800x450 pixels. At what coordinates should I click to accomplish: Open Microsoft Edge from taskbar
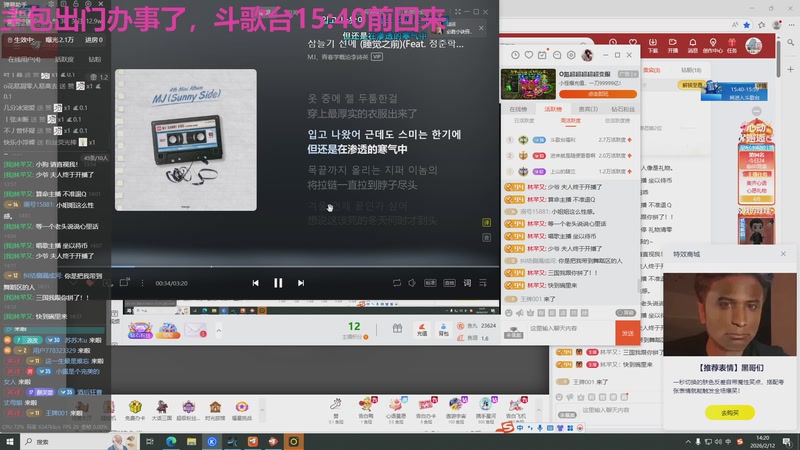point(170,441)
